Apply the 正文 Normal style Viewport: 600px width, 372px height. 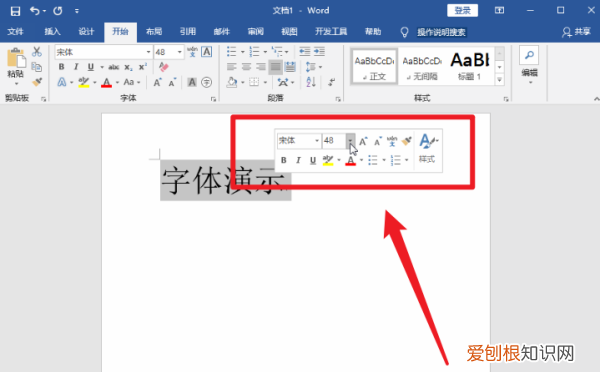pyautogui.click(x=374, y=67)
